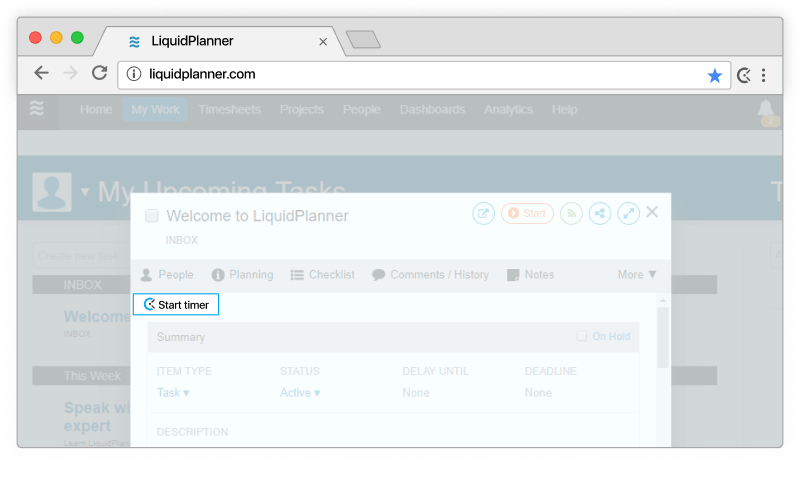The height and width of the screenshot is (477, 800).
Task: Close the LiquidPlanner browser tab
Action: tap(323, 42)
